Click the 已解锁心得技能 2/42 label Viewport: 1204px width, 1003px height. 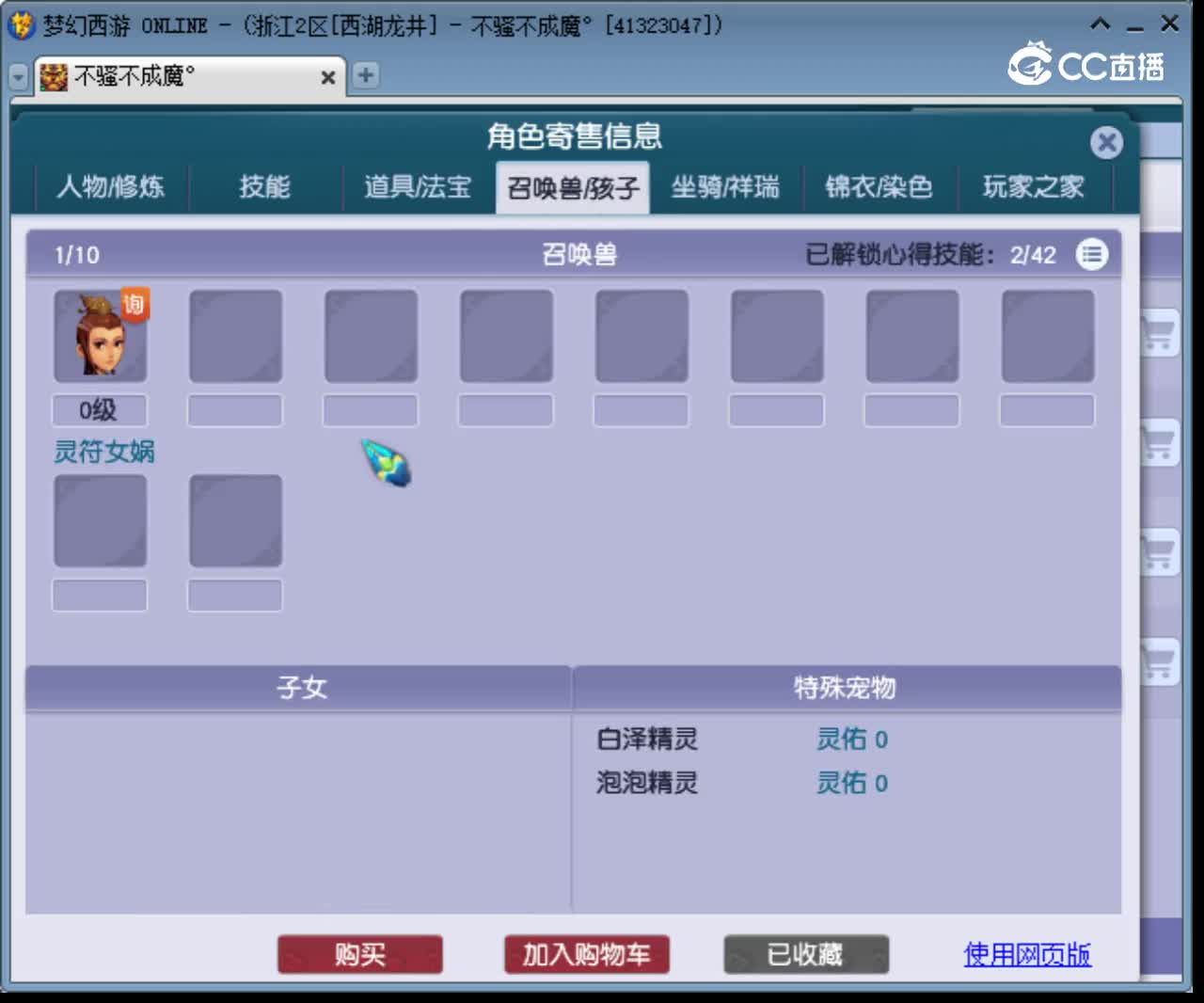click(x=930, y=254)
